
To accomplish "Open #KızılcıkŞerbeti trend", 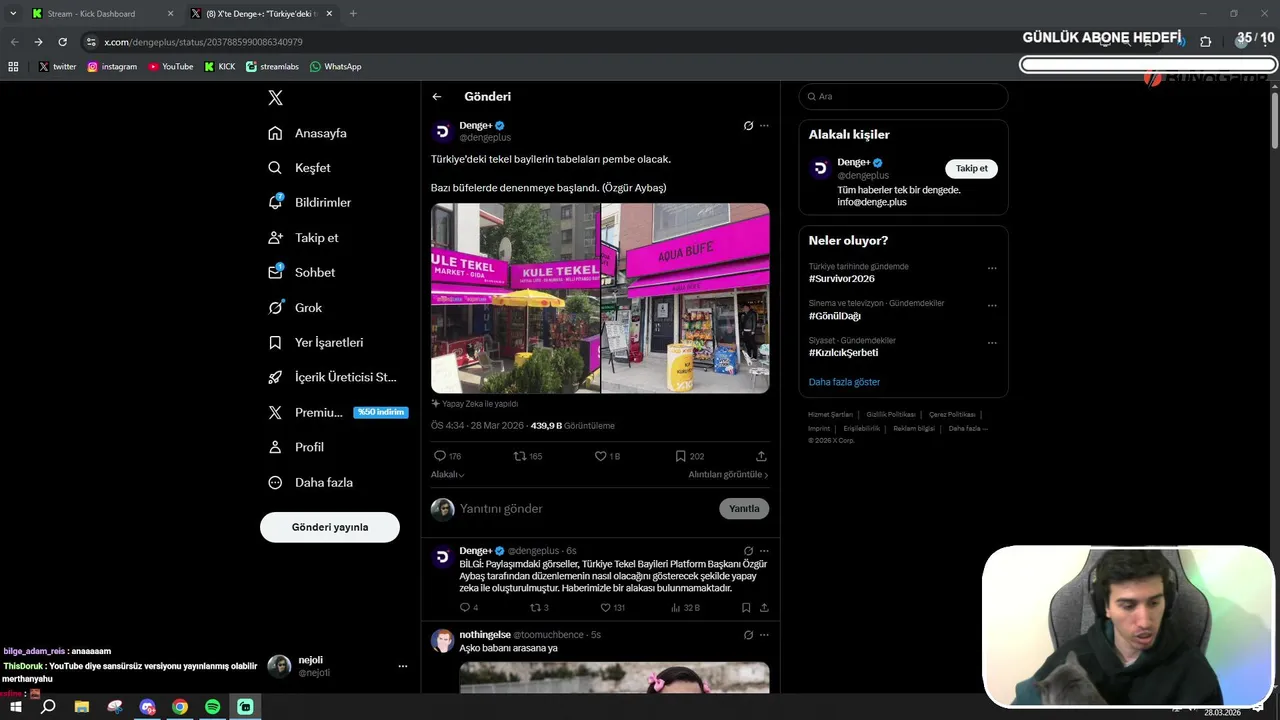I will 844,353.
